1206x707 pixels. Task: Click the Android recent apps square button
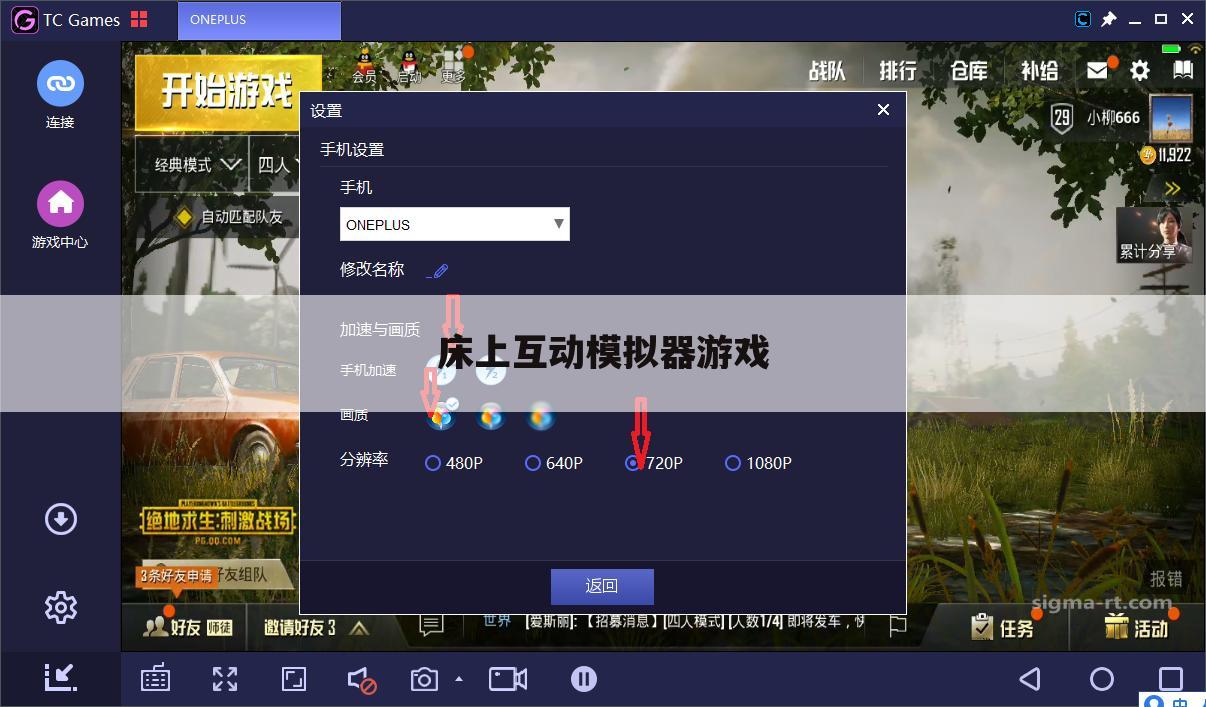point(1171,679)
